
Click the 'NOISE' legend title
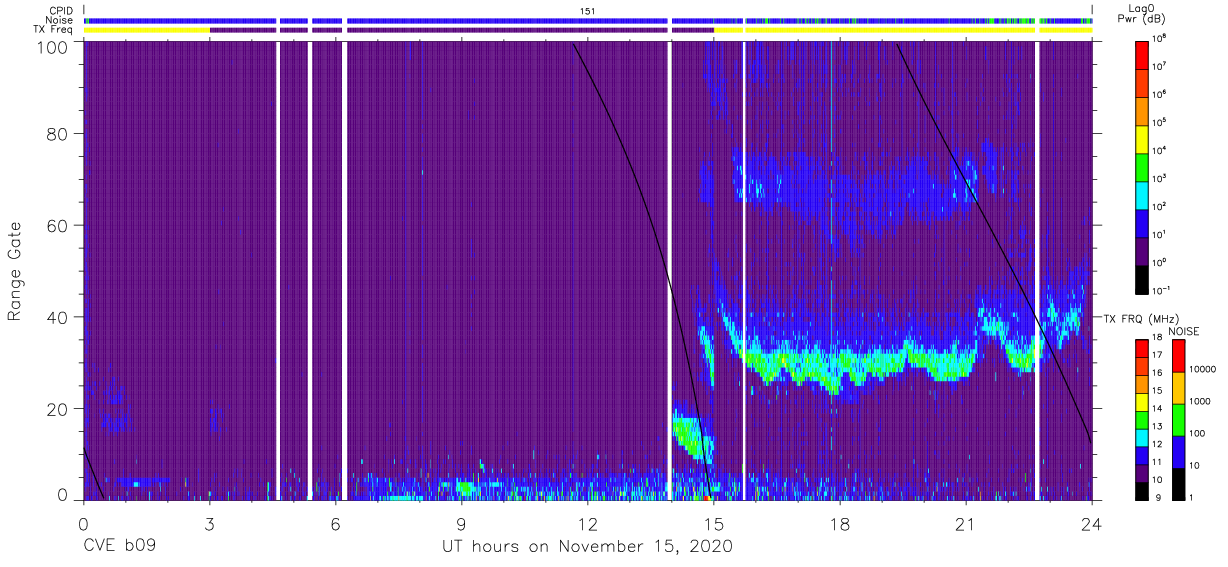(x=1183, y=330)
